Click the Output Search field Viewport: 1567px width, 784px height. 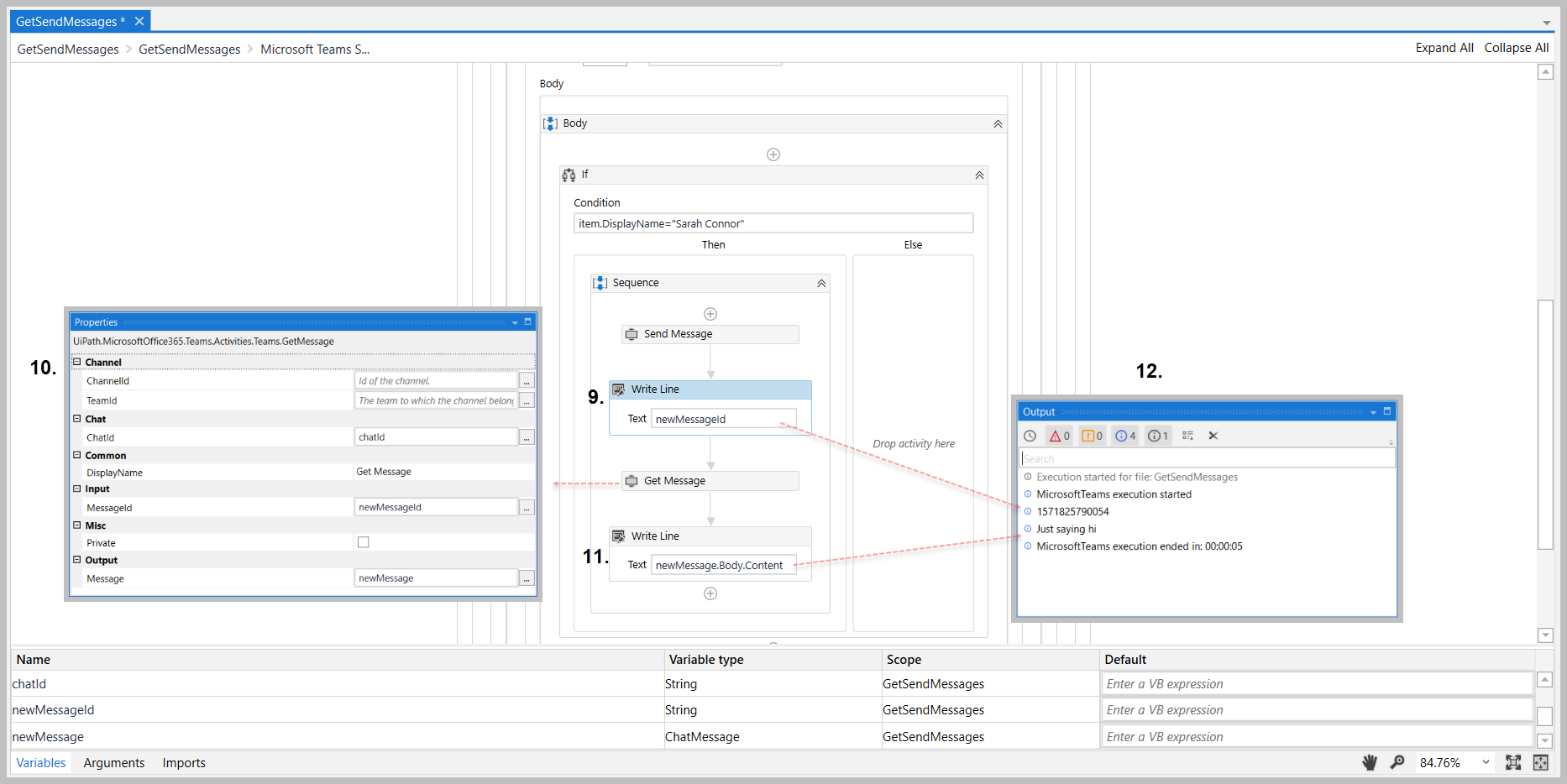1208,458
